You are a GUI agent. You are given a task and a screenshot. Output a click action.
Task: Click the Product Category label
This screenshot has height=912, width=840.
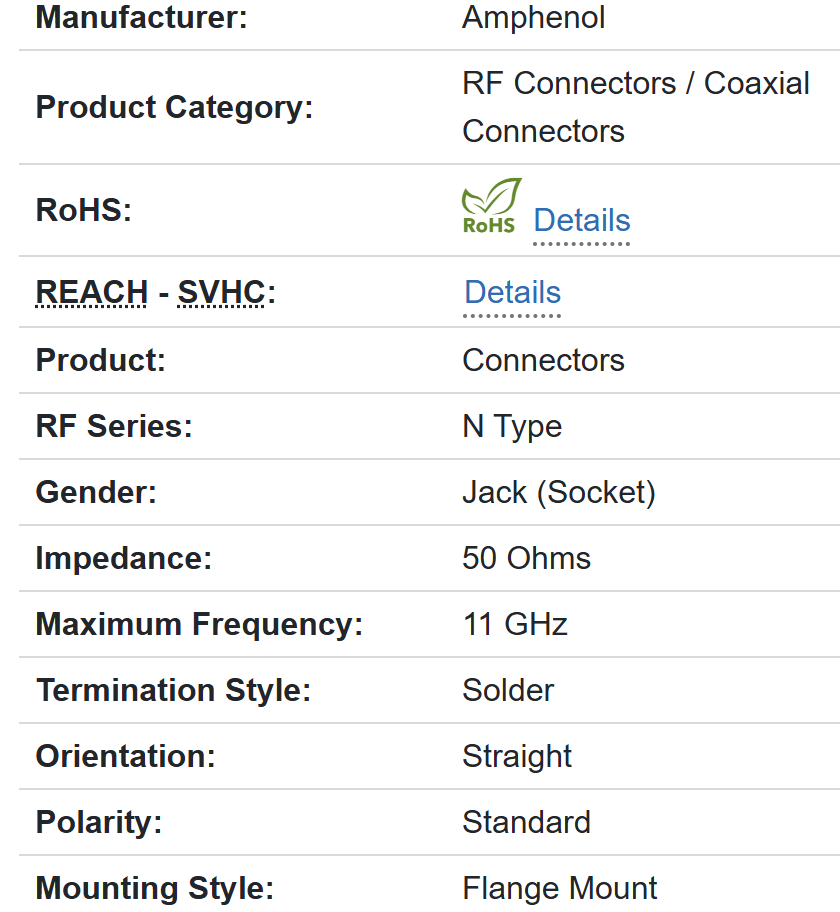tap(174, 107)
